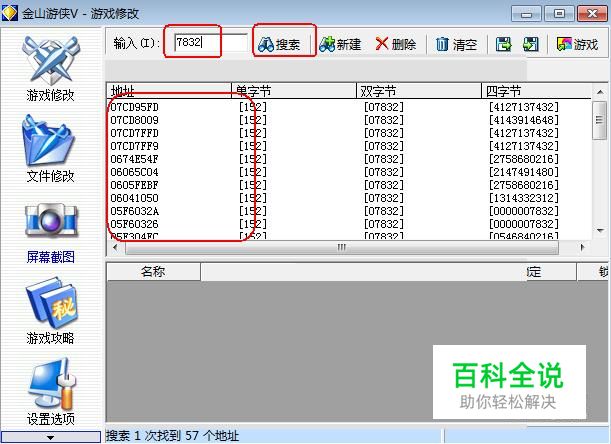The height and width of the screenshot is (444, 611).
Task: Click status text 搜索 1 次找到 57 个地址
Action: [172, 435]
